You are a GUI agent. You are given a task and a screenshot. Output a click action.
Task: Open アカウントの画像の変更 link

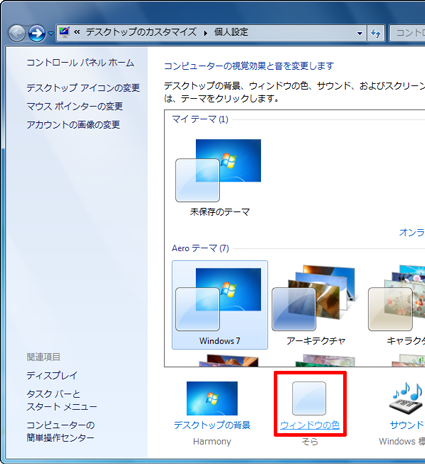click(x=73, y=125)
